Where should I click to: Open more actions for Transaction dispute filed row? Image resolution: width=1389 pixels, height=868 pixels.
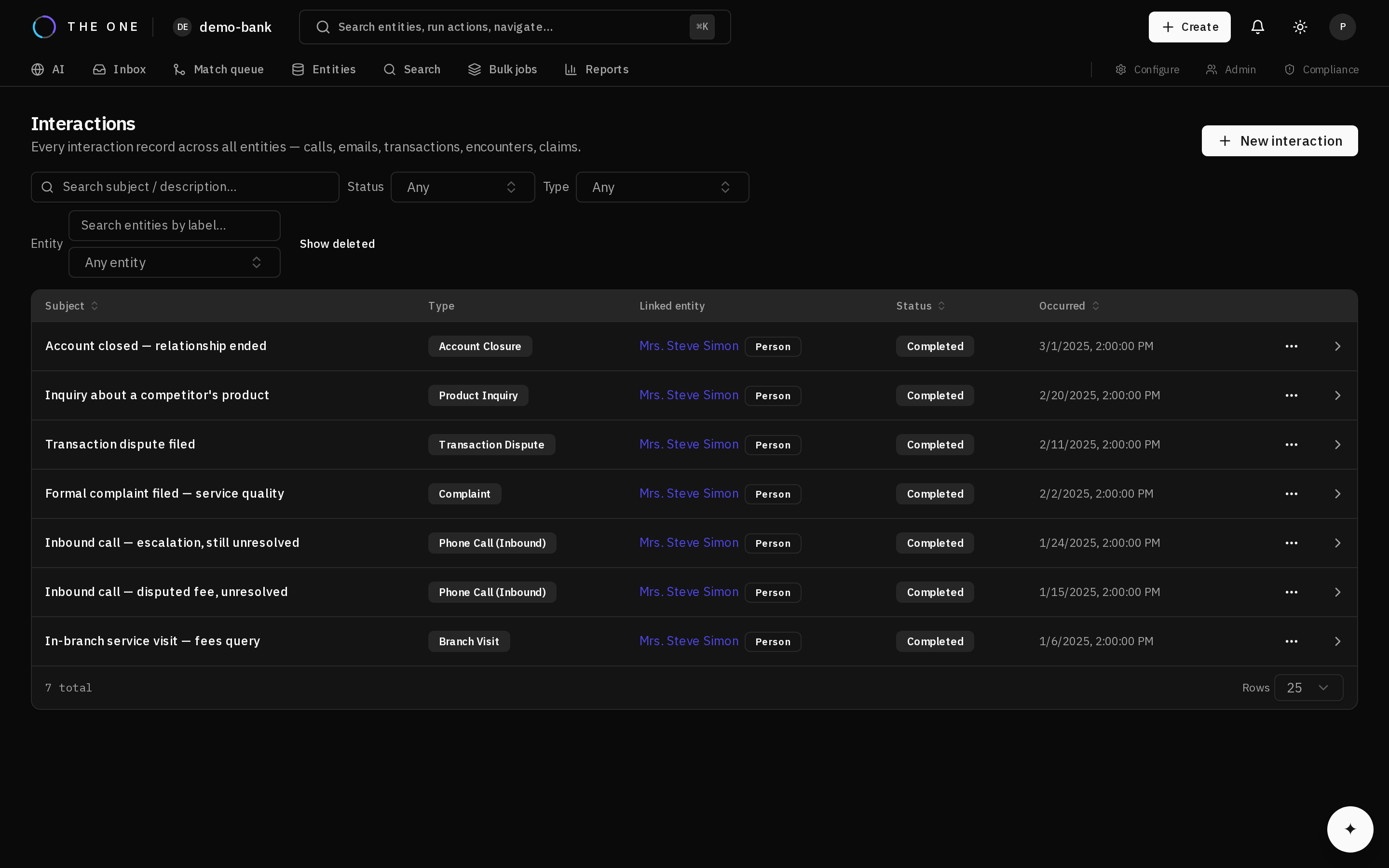point(1292,444)
